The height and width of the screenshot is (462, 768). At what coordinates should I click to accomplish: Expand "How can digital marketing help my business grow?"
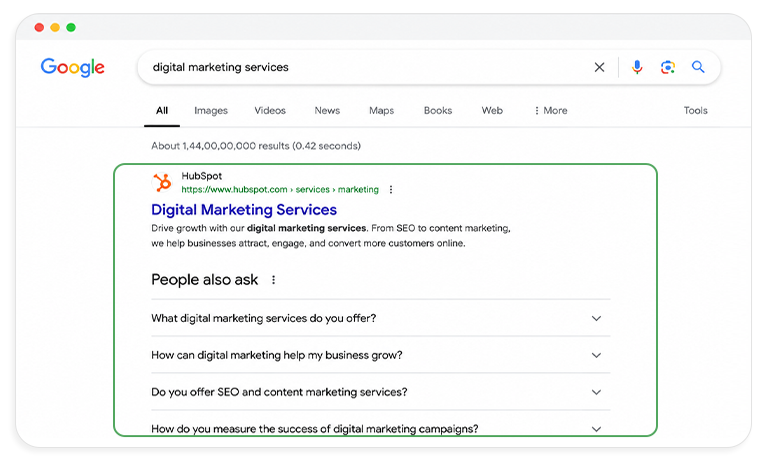(381, 355)
